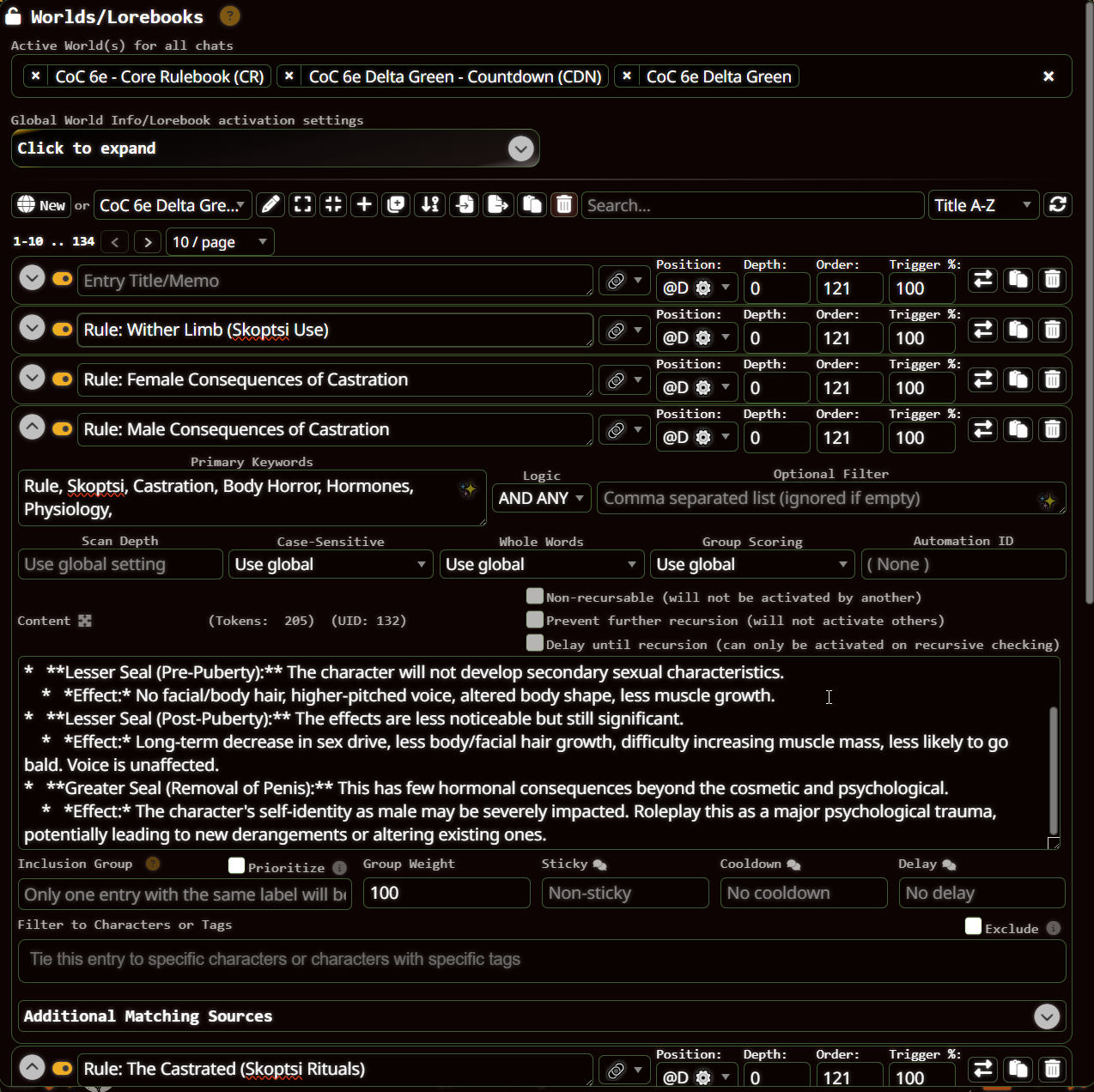Click the sparkle icon in Optional Filter field
The height and width of the screenshot is (1092, 1094).
1047,500
